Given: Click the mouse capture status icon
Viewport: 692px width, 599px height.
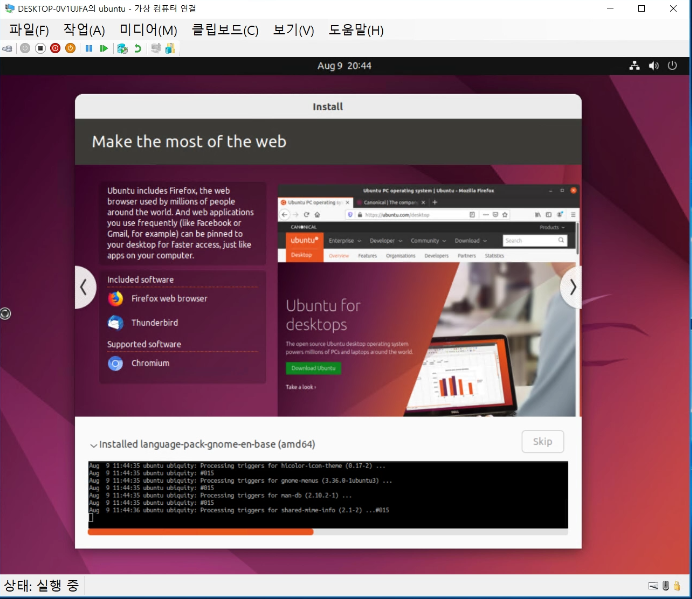Looking at the screenshot, I should [x=666, y=586].
